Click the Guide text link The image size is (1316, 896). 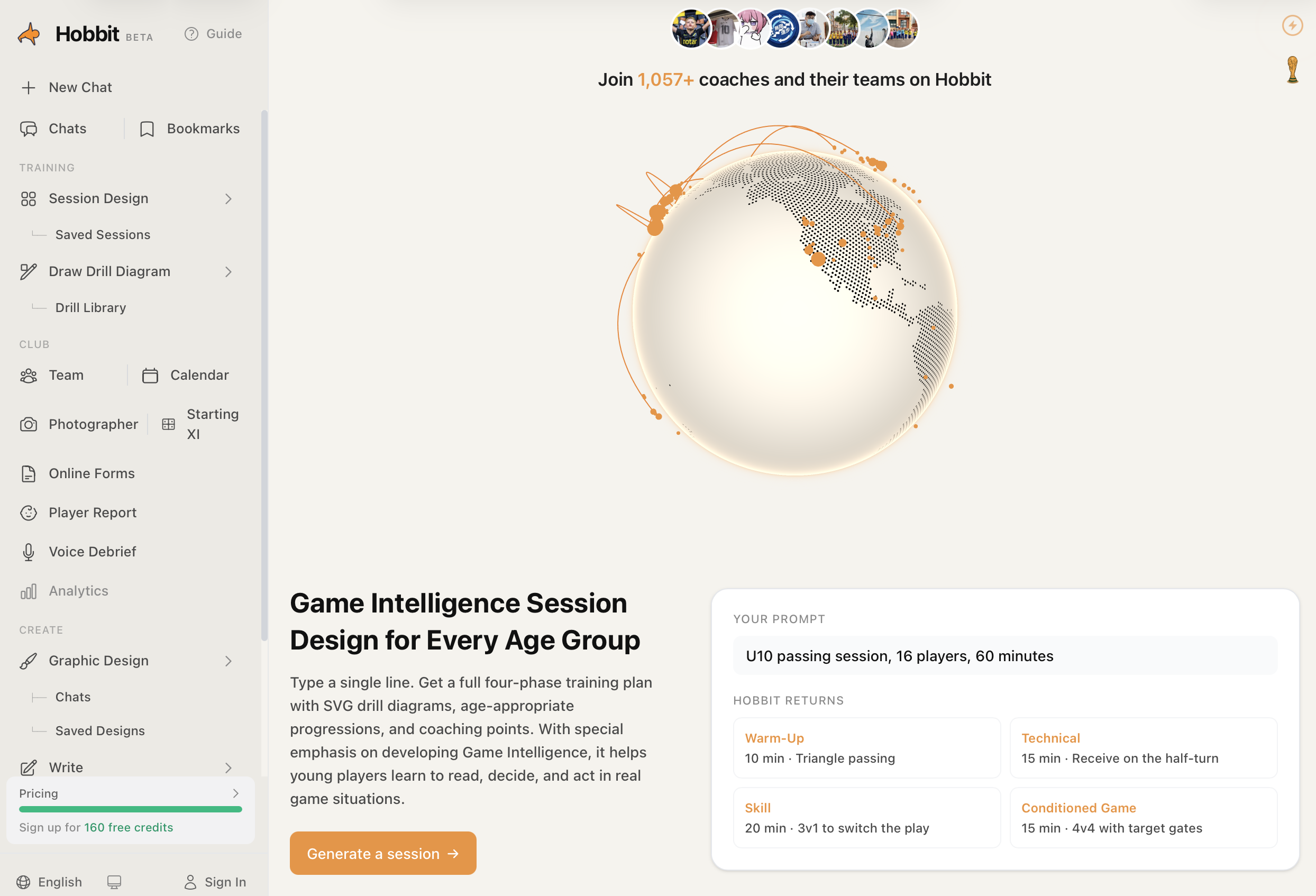224,34
